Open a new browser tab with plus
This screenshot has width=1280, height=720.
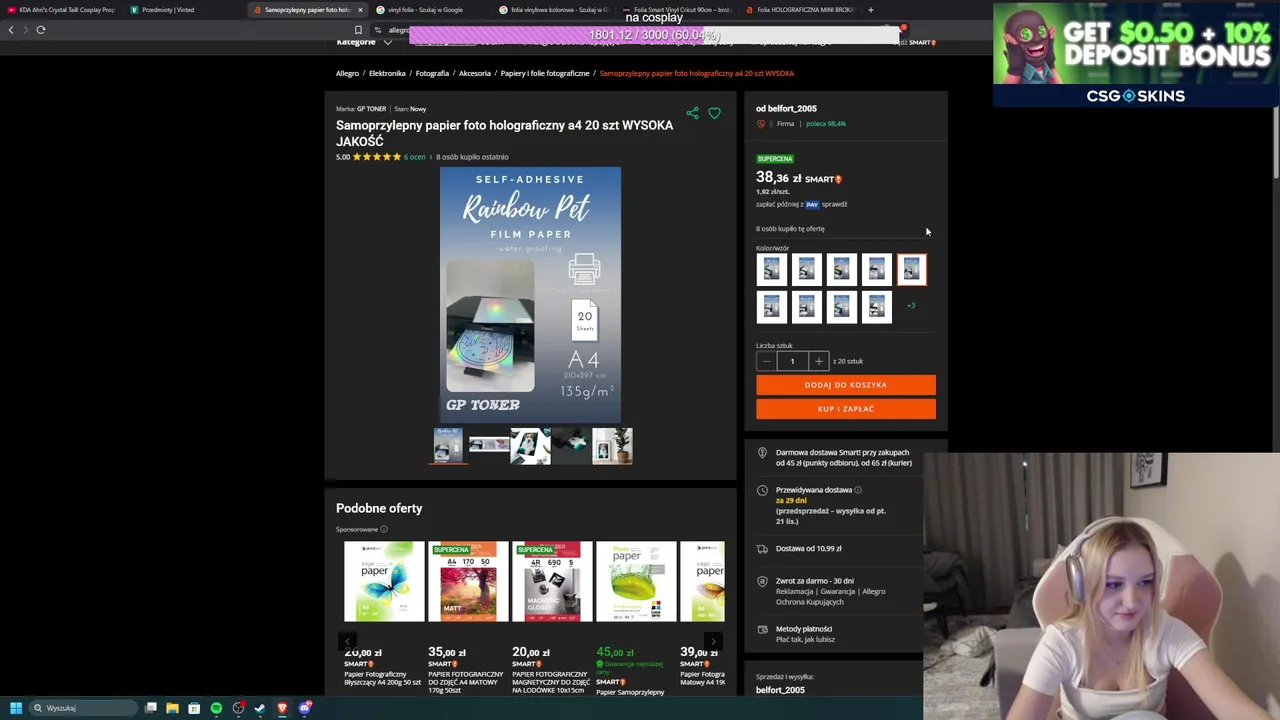click(870, 10)
